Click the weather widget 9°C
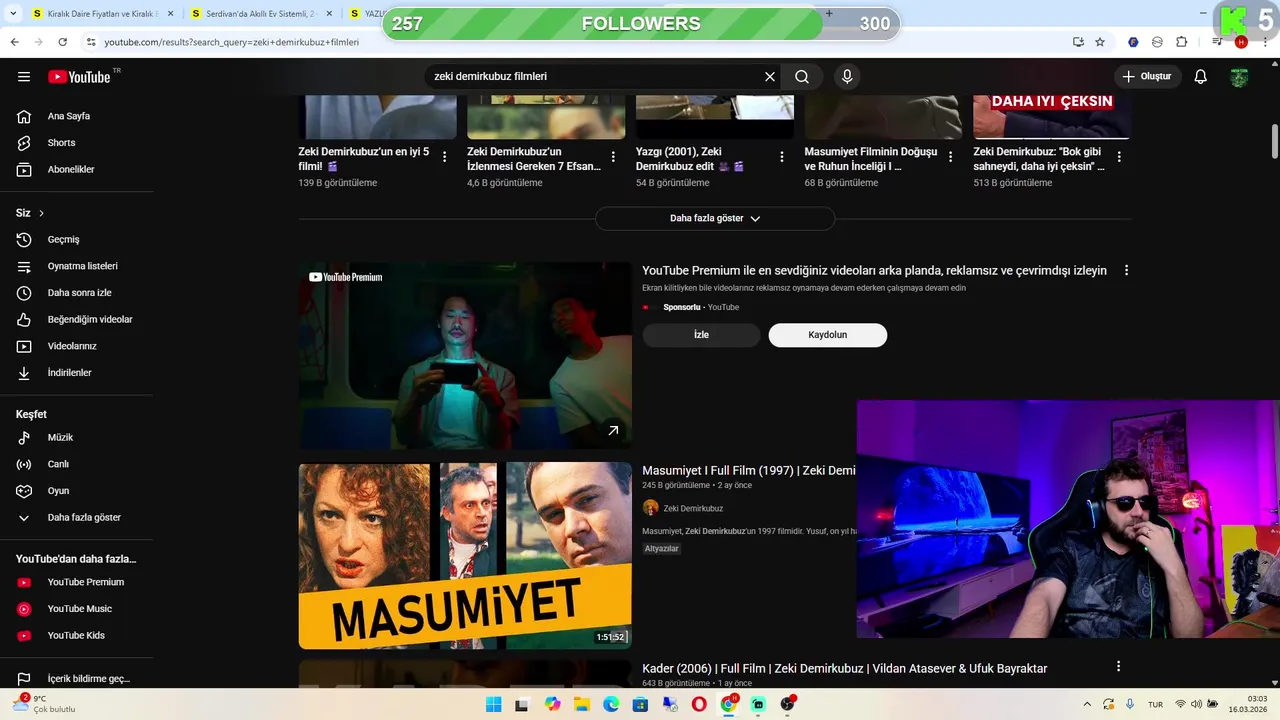 tap(45, 704)
